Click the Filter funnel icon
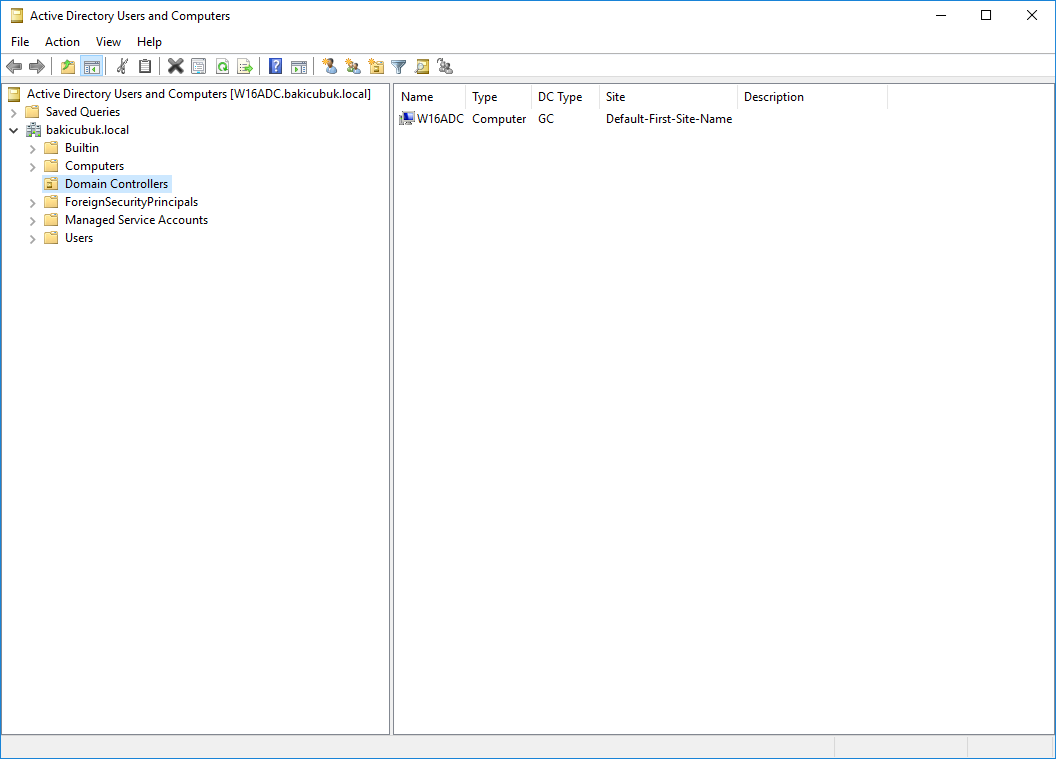Viewport: 1056px width, 759px height. coord(399,66)
